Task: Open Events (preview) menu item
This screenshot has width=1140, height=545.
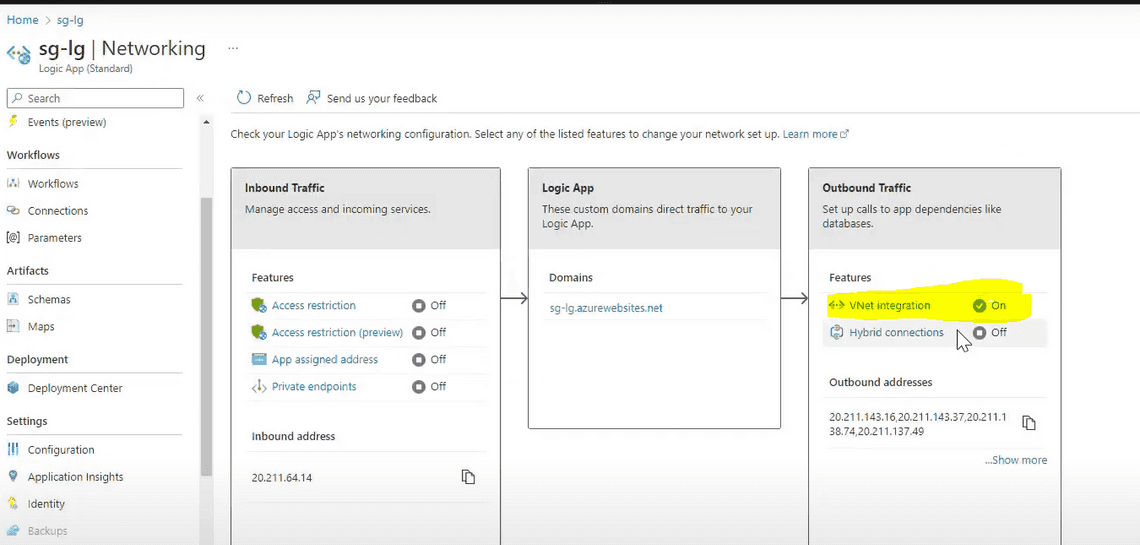Action: [x=66, y=122]
